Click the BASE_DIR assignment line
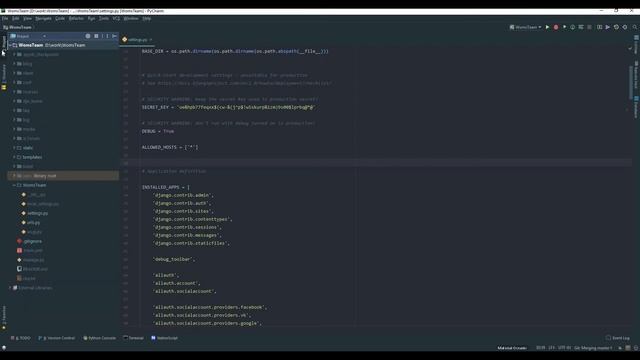This screenshot has width=640, height=360. pyautogui.click(x=235, y=51)
